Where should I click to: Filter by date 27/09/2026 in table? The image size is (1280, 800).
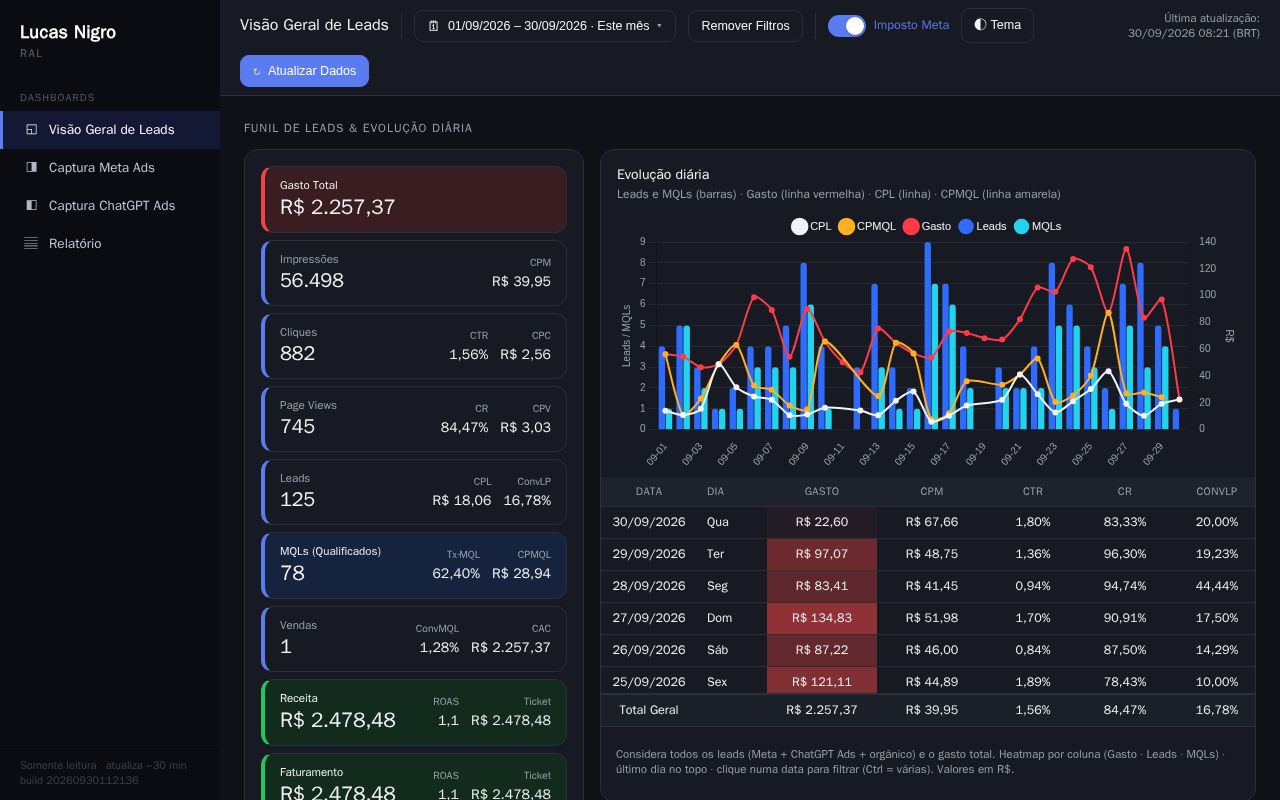click(x=649, y=618)
